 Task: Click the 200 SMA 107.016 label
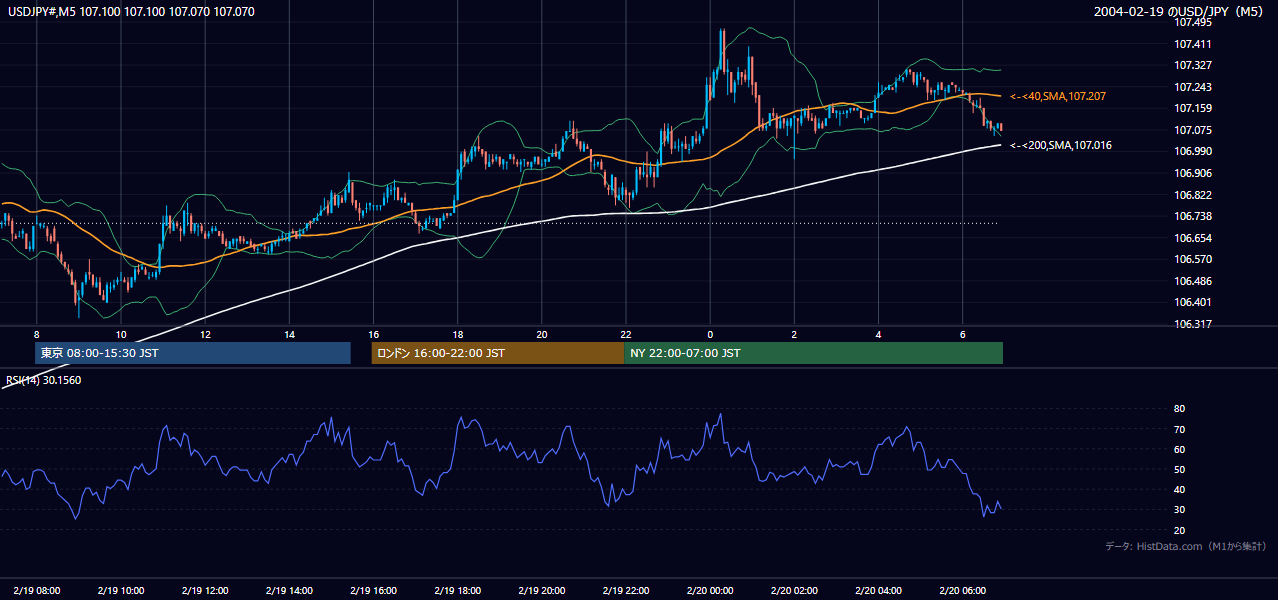pyautogui.click(x=1060, y=145)
